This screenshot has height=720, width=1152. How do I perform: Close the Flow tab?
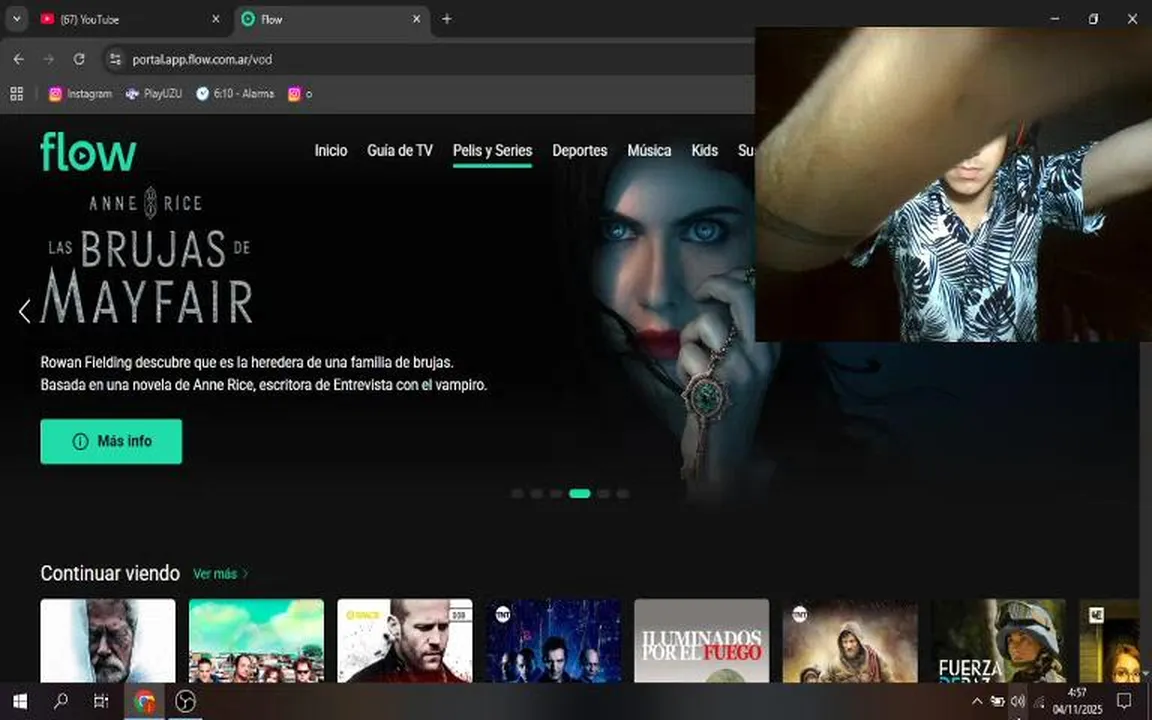pos(417,19)
